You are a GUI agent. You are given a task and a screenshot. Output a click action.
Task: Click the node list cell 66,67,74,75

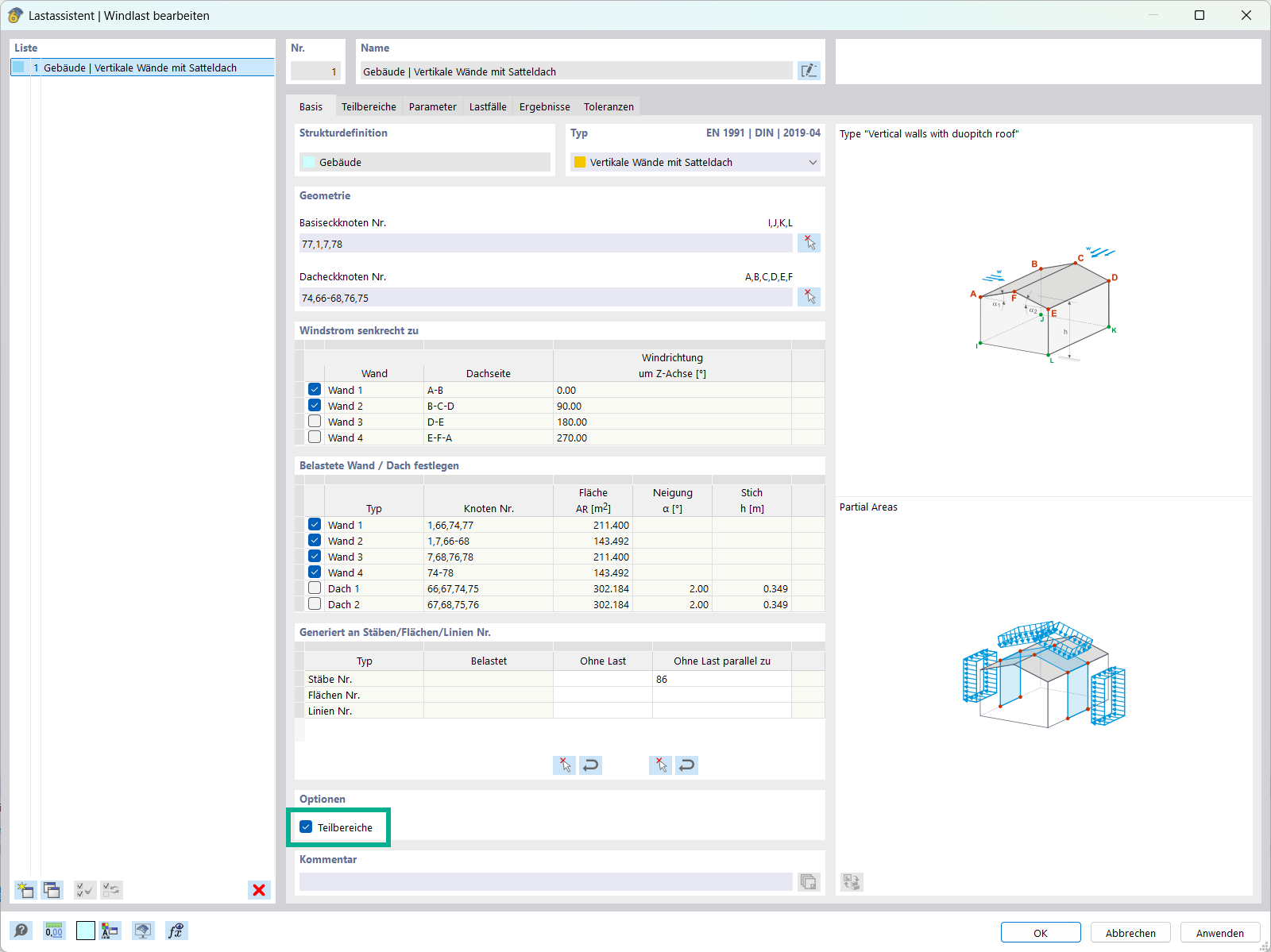[x=489, y=588]
